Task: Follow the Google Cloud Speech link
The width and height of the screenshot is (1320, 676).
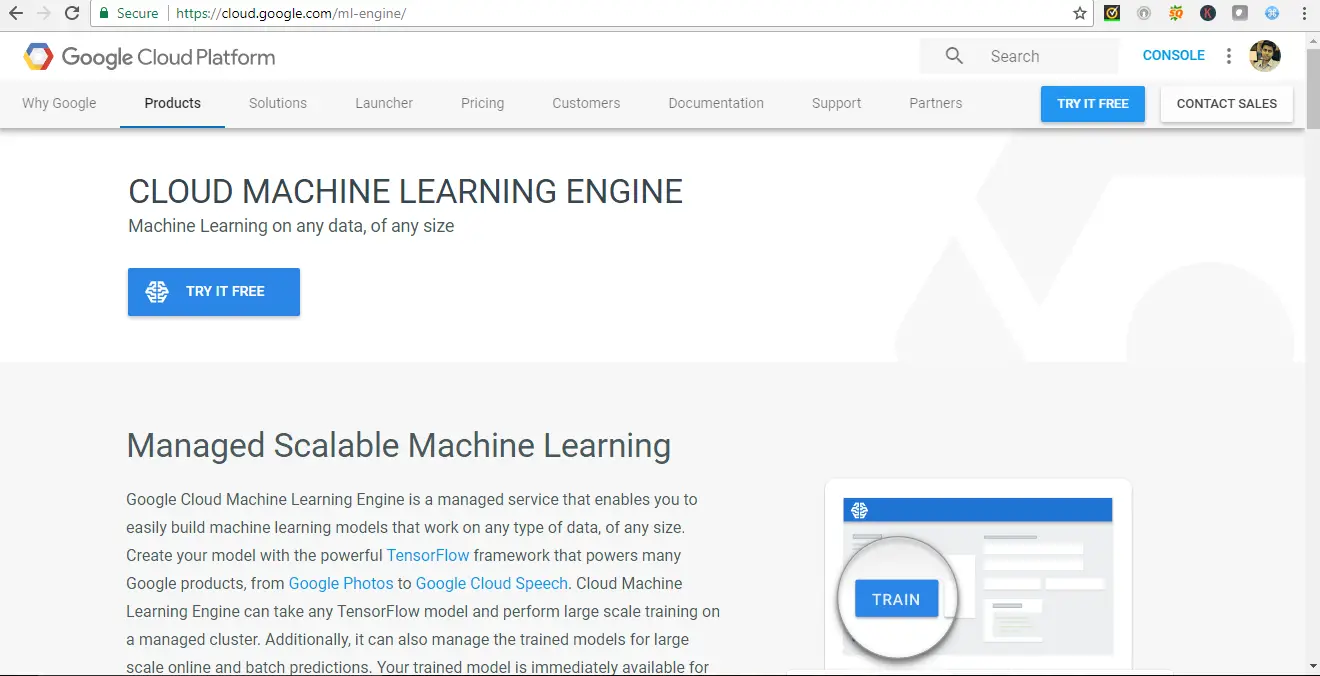Action: (492, 583)
